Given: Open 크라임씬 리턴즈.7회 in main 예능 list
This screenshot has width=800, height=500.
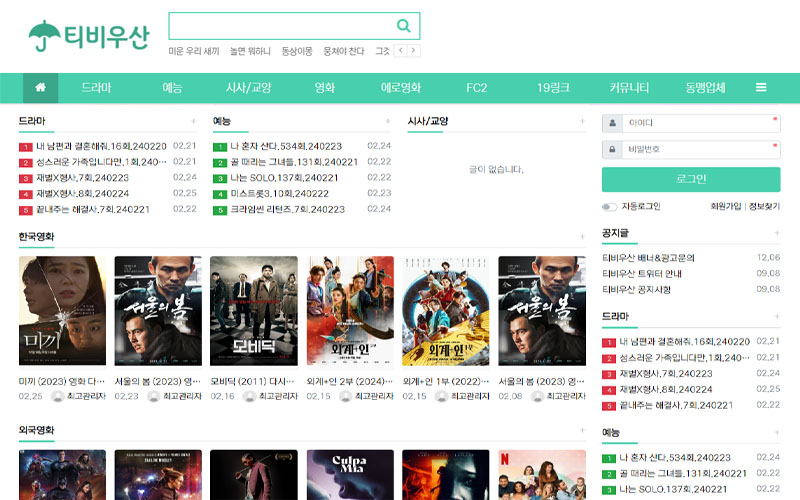Looking at the screenshot, I should [x=287, y=210].
